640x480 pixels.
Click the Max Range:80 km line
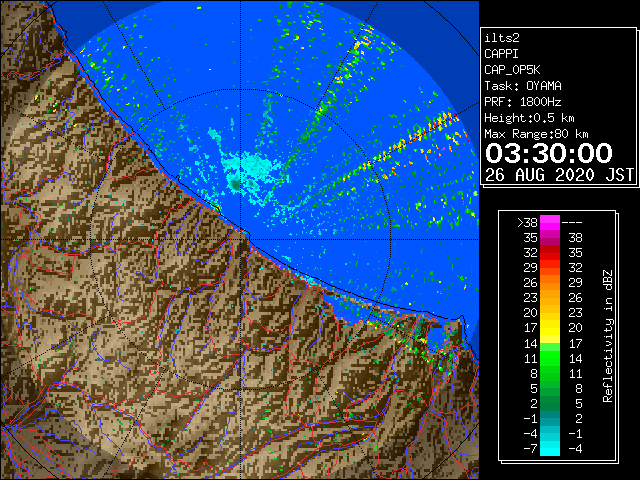tap(536, 134)
